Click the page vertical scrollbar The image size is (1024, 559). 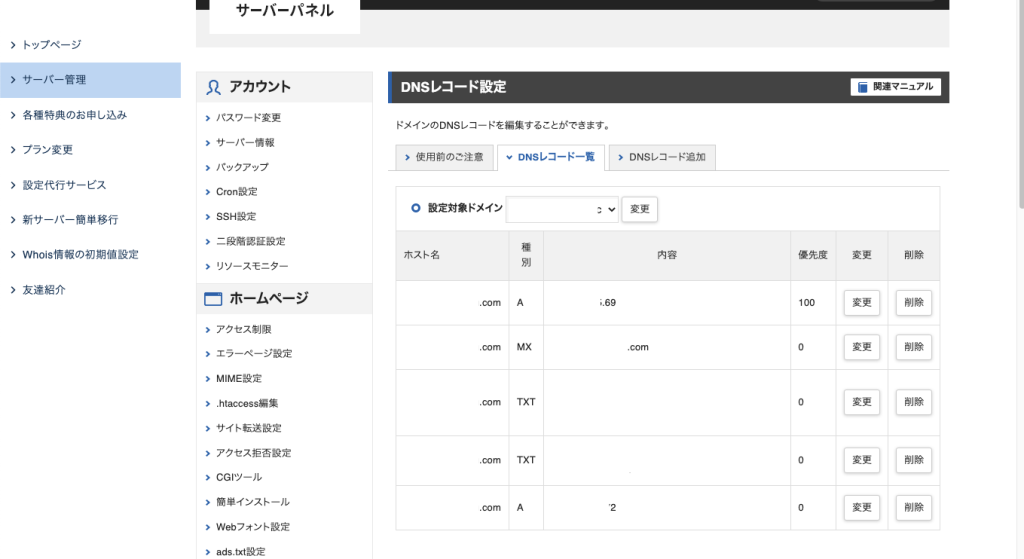coord(1021,104)
